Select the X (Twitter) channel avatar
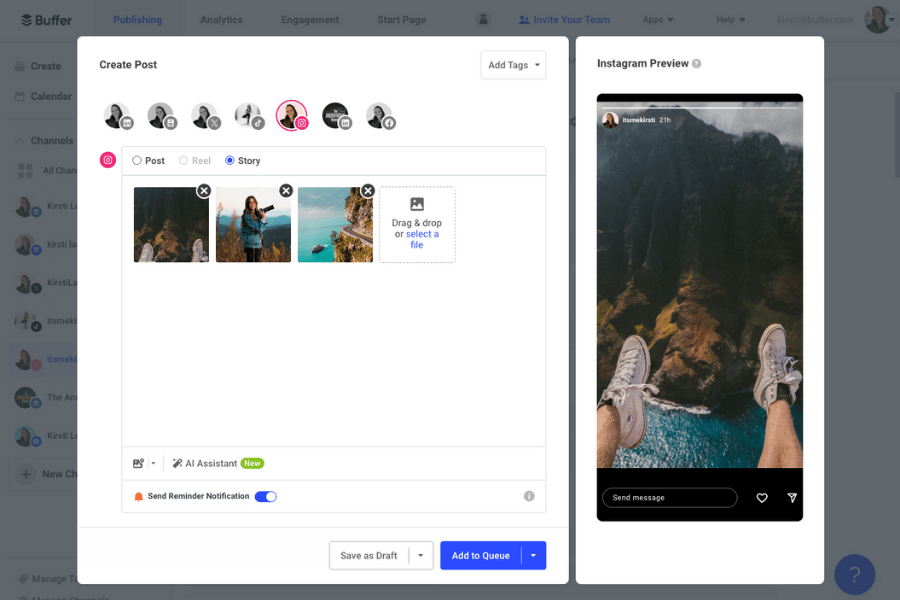This screenshot has height=600, width=900. 206,115
